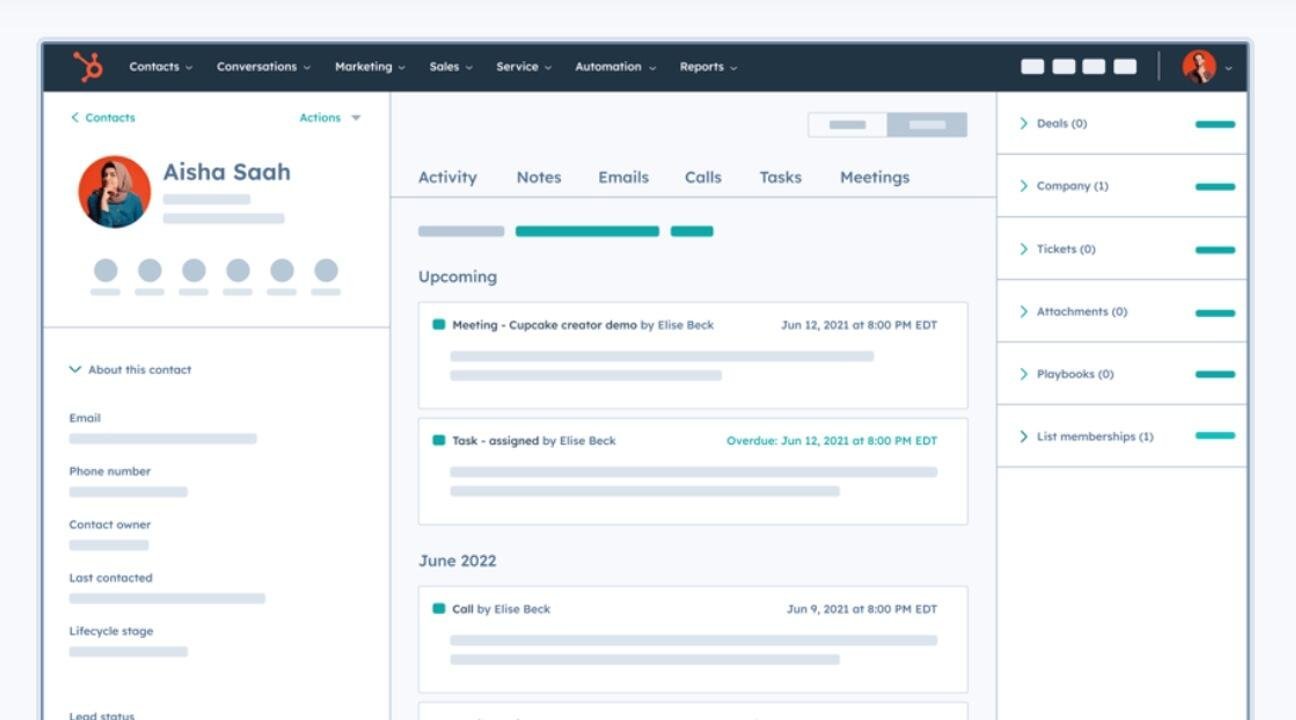
Task: Click the teal Meeting activity icon
Action: click(438, 325)
